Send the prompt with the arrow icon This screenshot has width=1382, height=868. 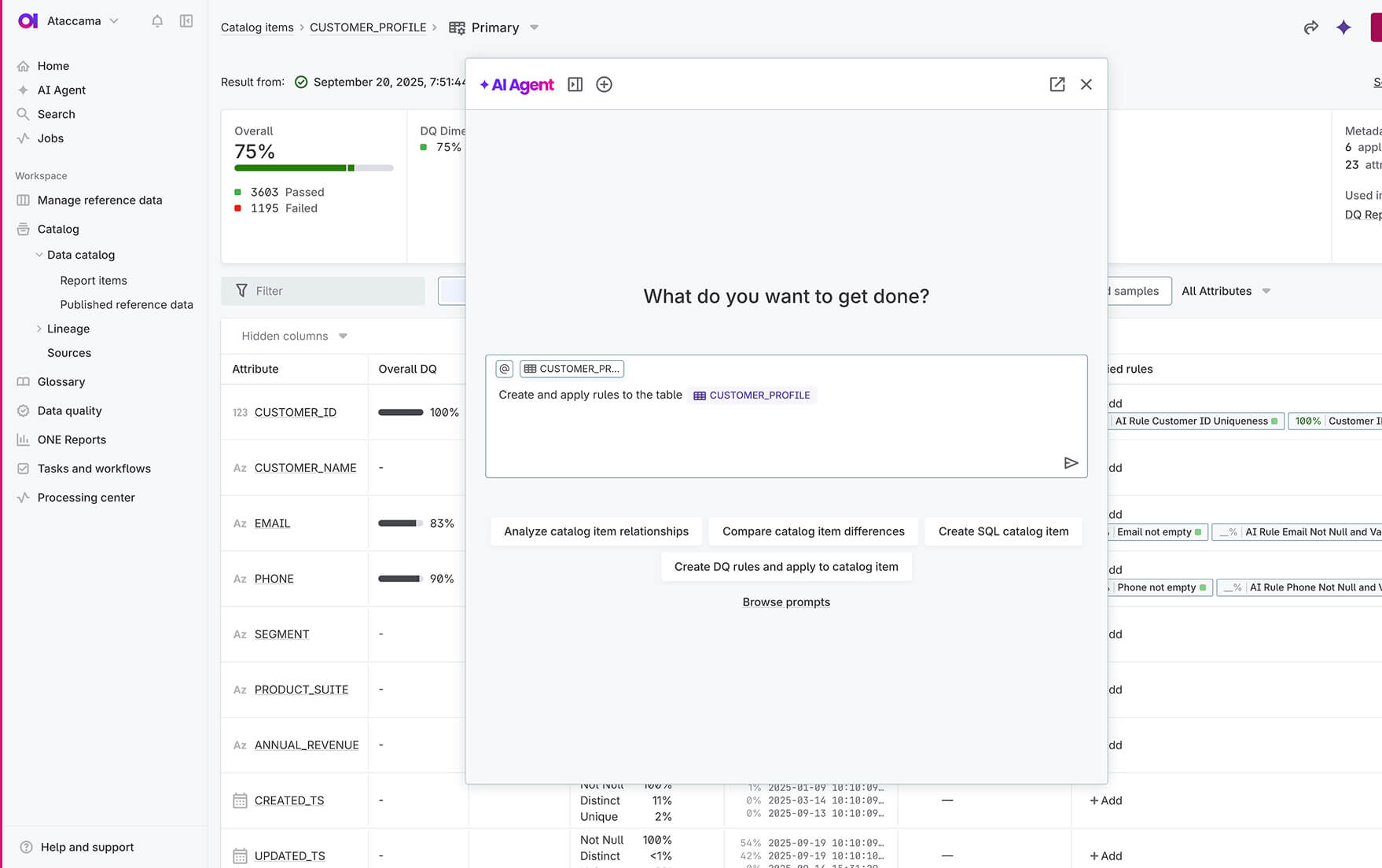pos(1071,463)
